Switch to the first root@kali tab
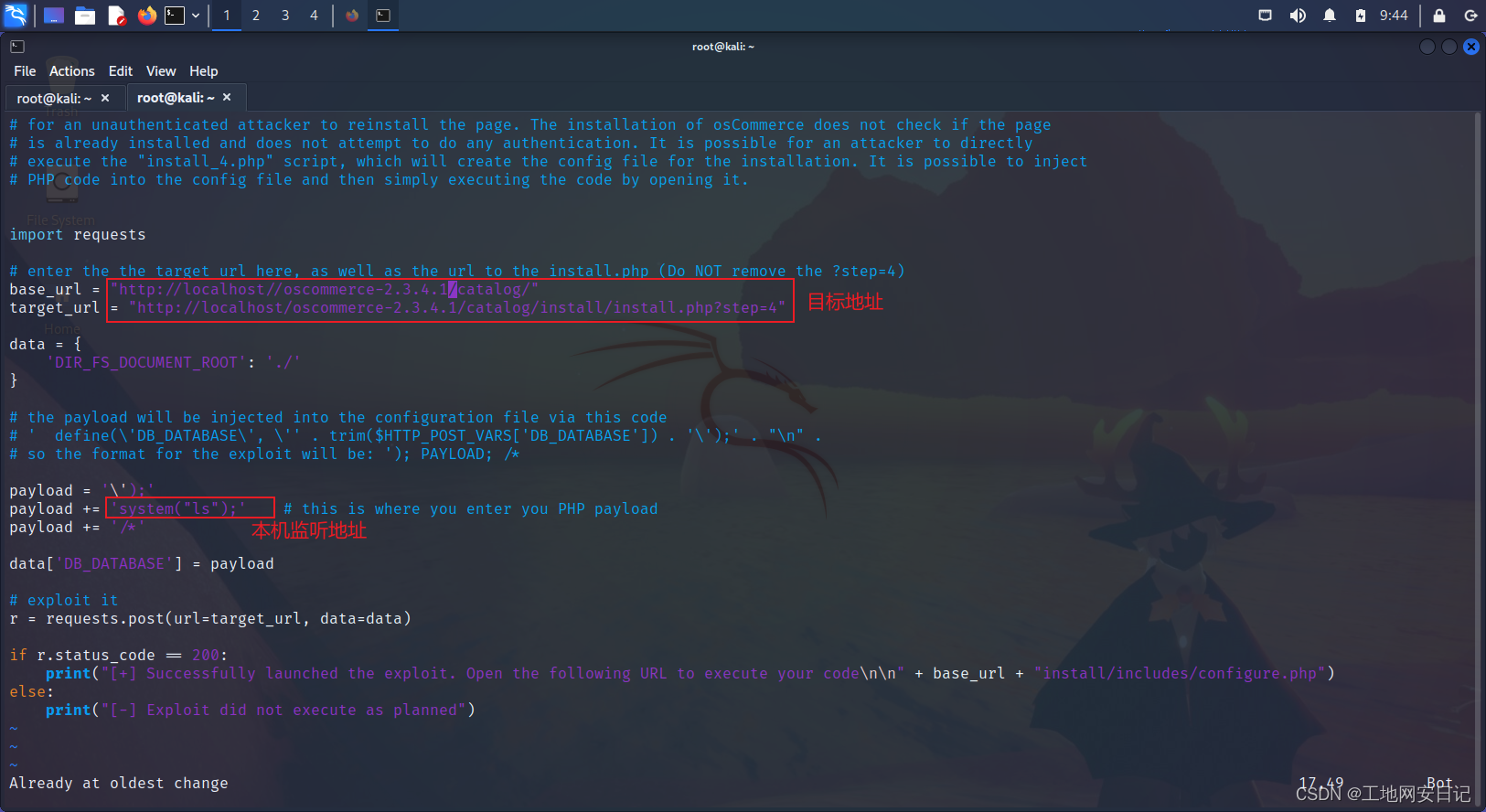Image resolution: width=1486 pixels, height=812 pixels. coord(54,98)
